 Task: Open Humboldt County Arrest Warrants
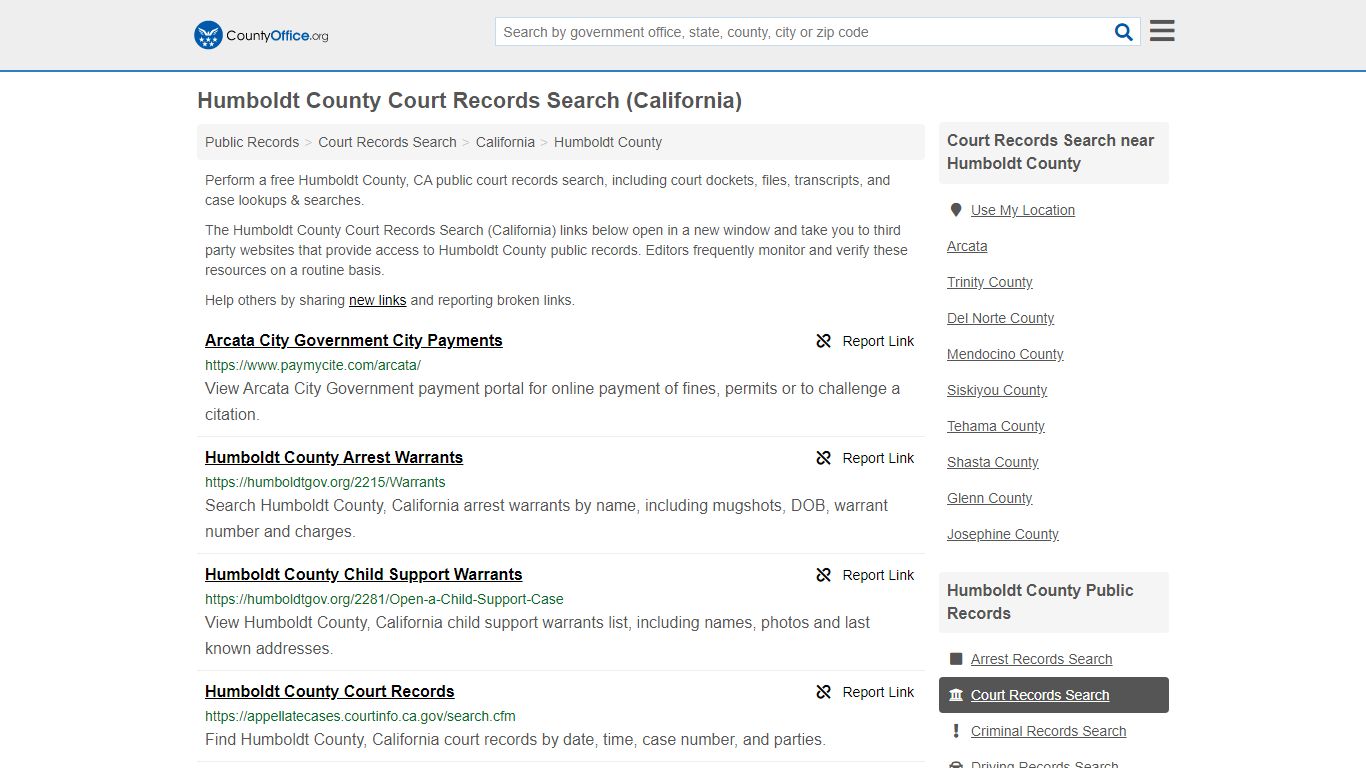coord(334,457)
